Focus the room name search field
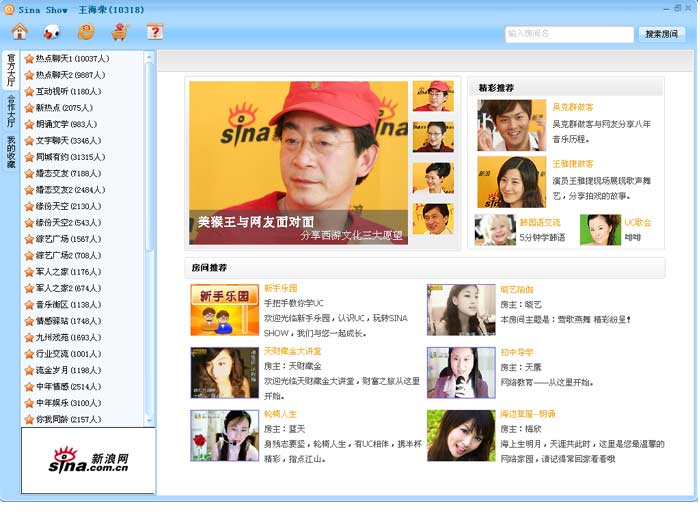700x525 pixels. pyautogui.click(x=569, y=34)
